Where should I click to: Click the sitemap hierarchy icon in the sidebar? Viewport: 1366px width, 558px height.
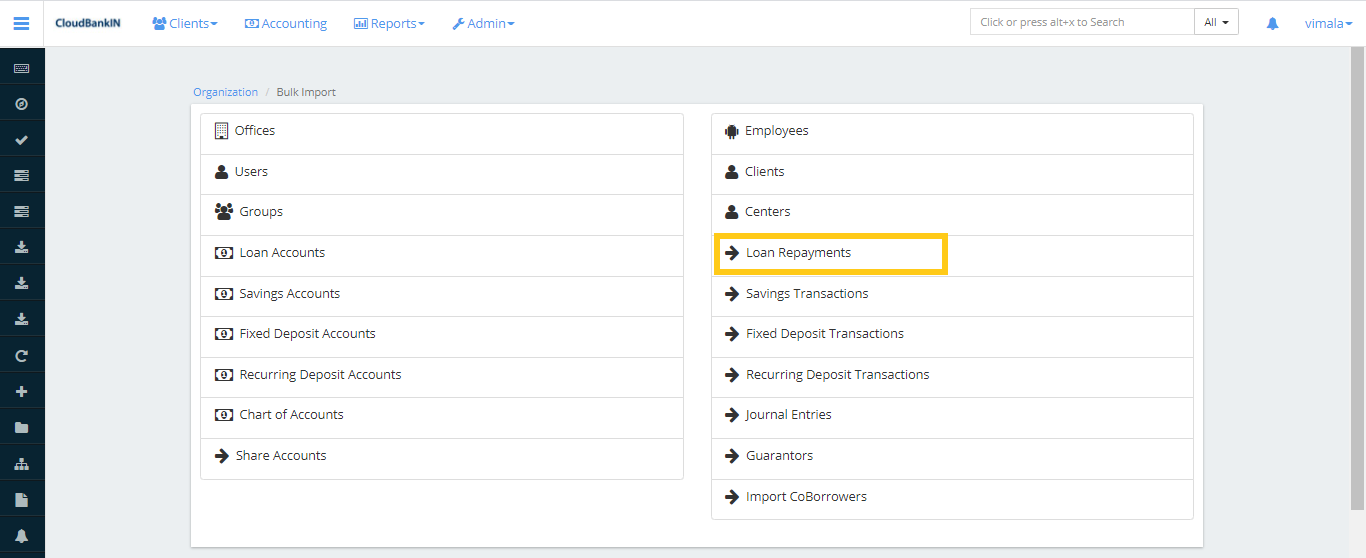21,464
